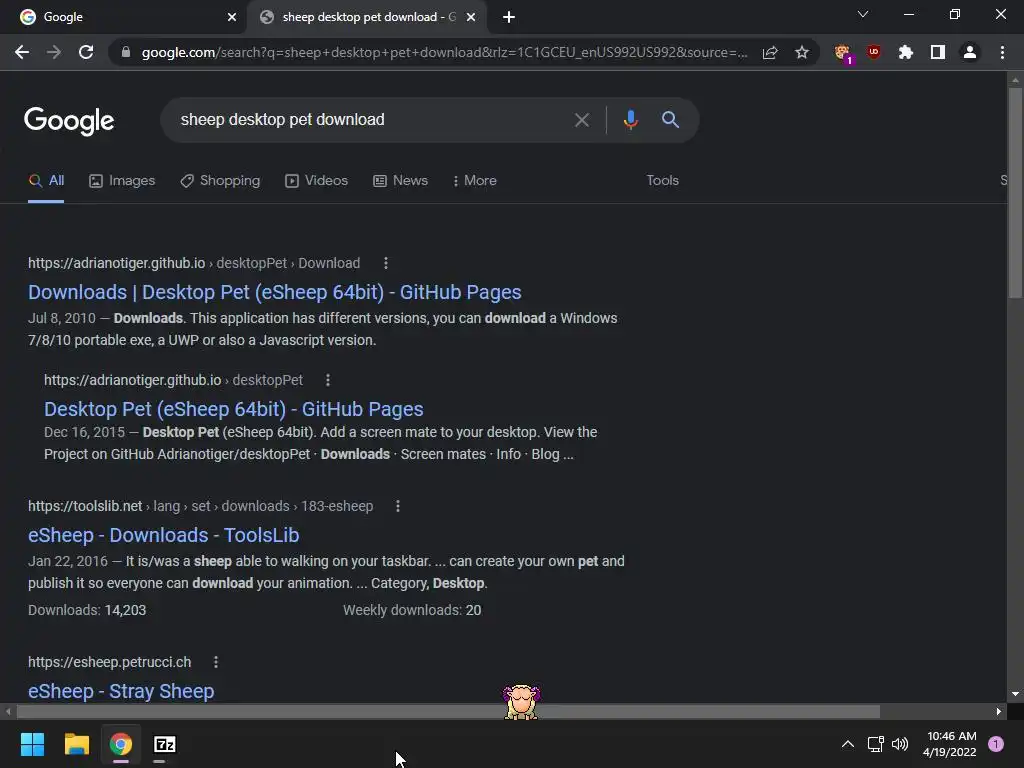Click the horizontal scrollbar thumb
1024x768 pixels.
click(x=448, y=712)
